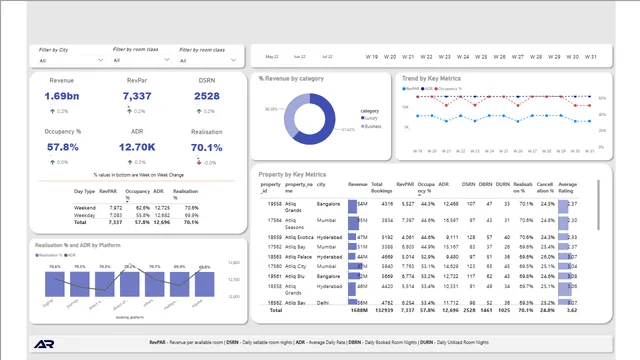The image size is (640, 360).
Task: Click the light Business segment of the donut
Action: [x=289, y=114]
